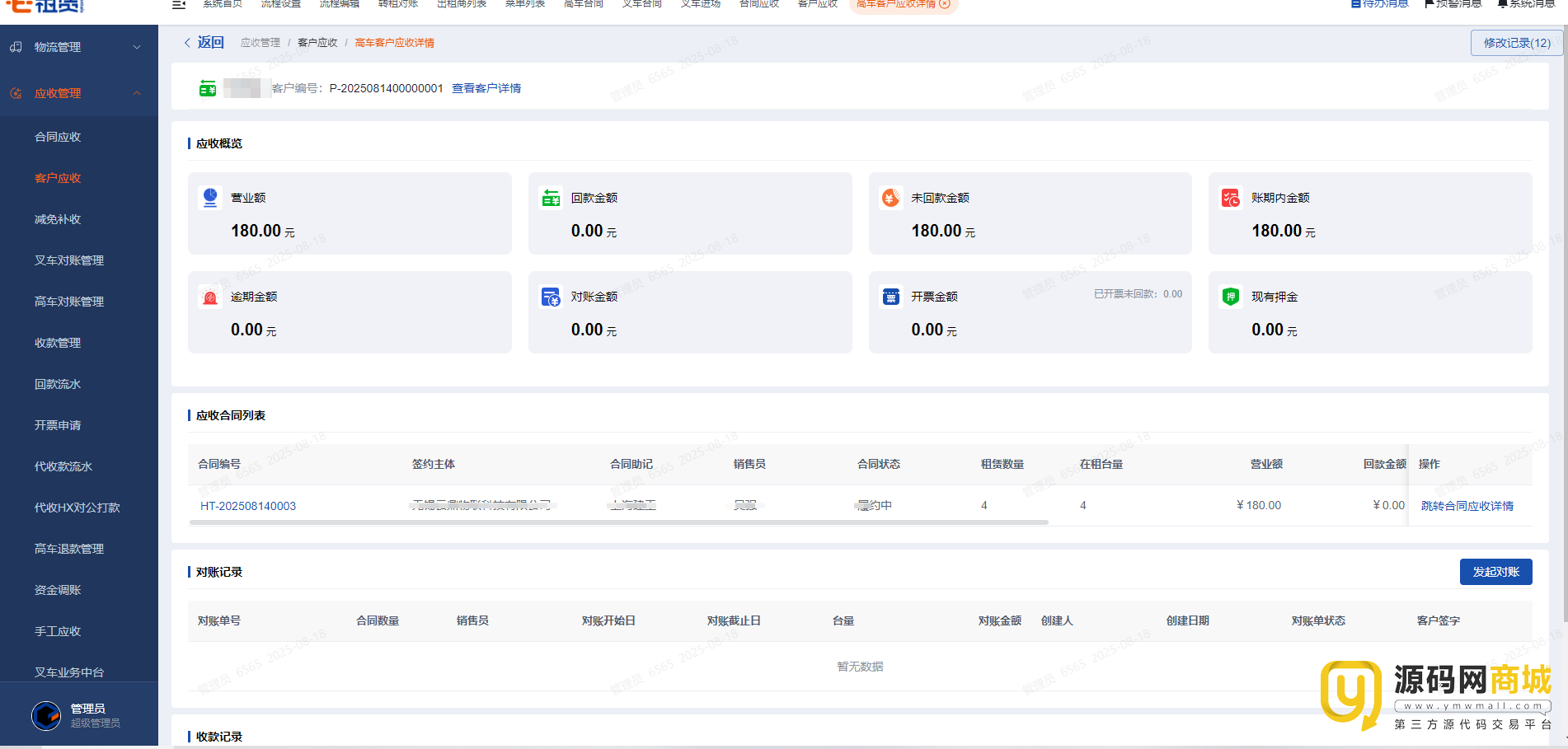Click the 发起对账 button

[1495, 572]
